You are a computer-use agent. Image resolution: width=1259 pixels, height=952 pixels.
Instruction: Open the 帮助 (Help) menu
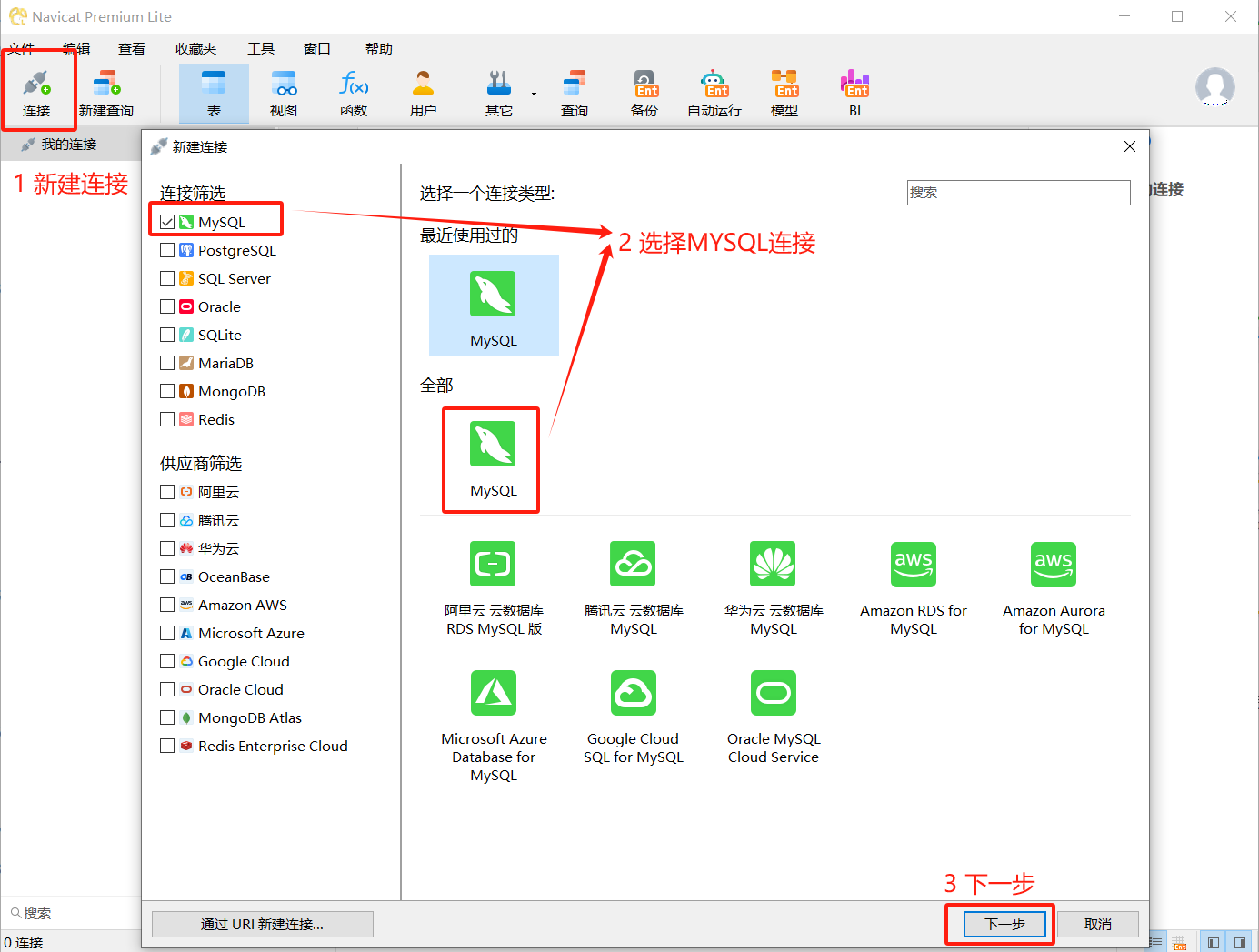(x=379, y=48)
